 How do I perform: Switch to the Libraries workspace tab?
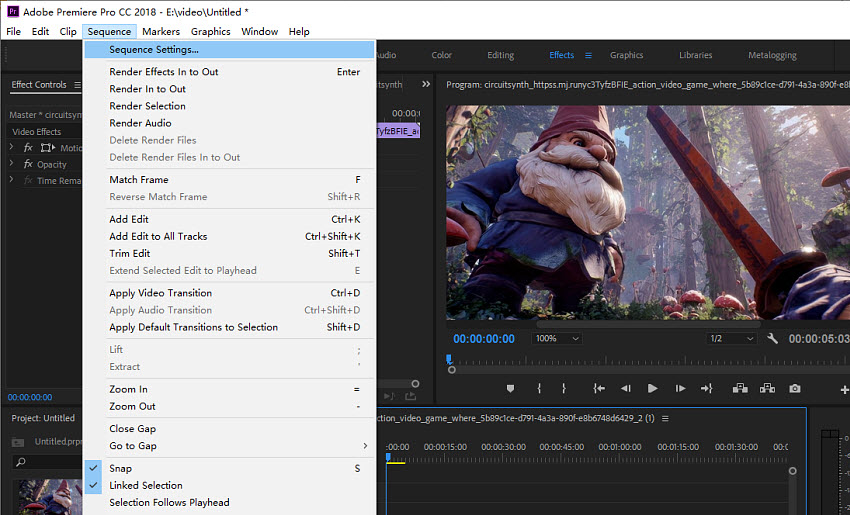point(696,55)
